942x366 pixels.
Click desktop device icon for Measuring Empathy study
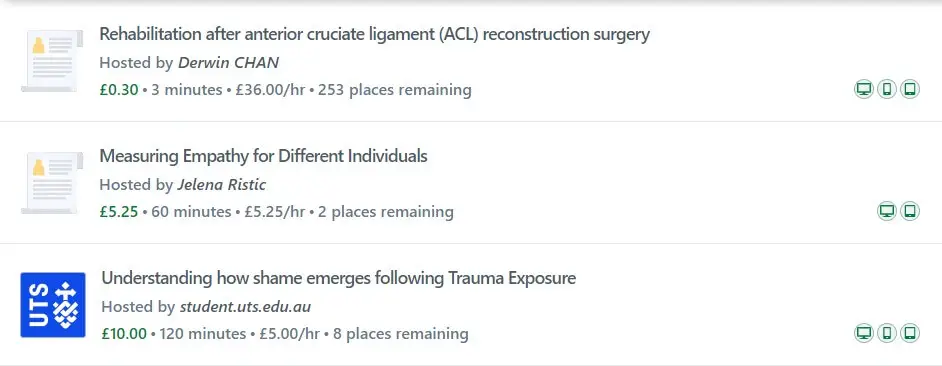[887, 212]
